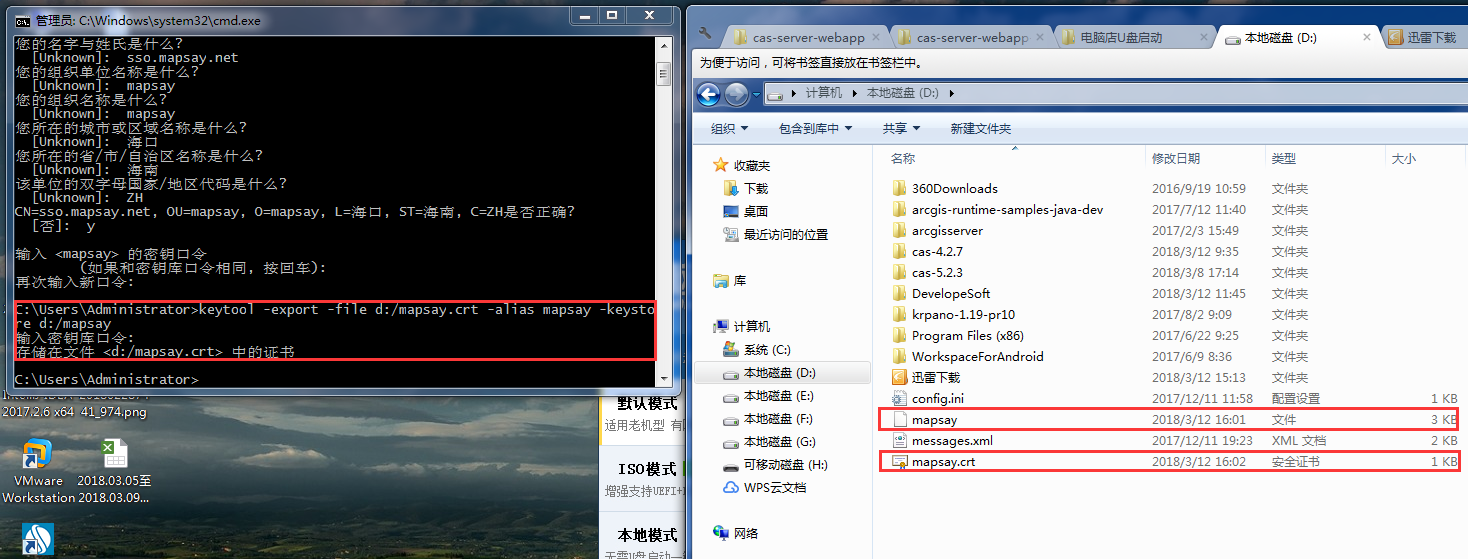The height and width of the screenshot is (559, 1468).
Task: Select the WorkspaceForAndroid folder icon
Action: click(x=899, y=356)
